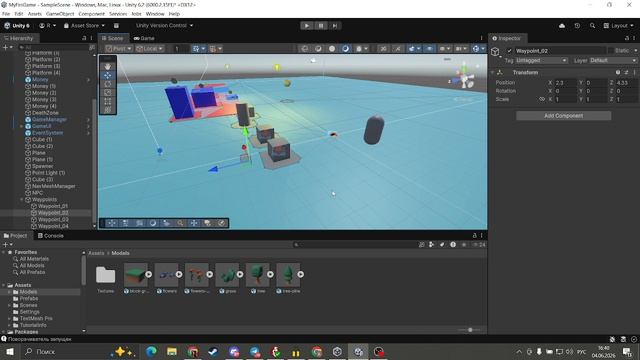
Task: Select the Move tool in Scene toolbar
Action: (108, 76)
